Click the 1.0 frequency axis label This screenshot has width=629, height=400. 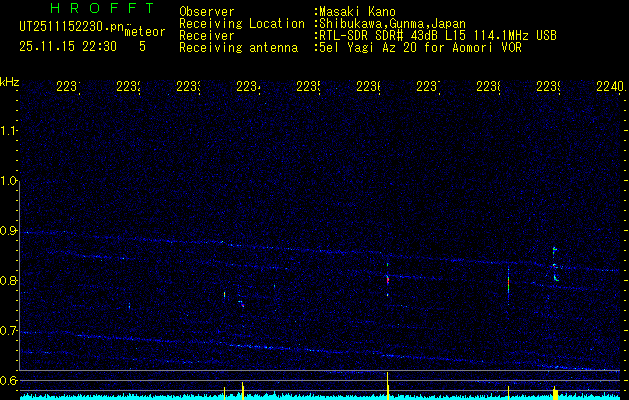point(9,181)
